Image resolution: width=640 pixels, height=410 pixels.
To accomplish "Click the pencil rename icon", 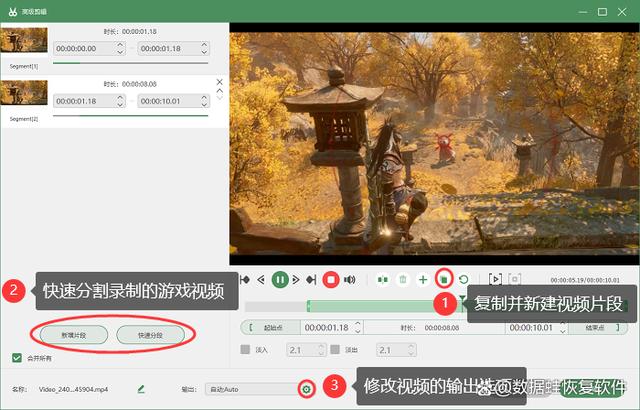I will tap(141, 389).
